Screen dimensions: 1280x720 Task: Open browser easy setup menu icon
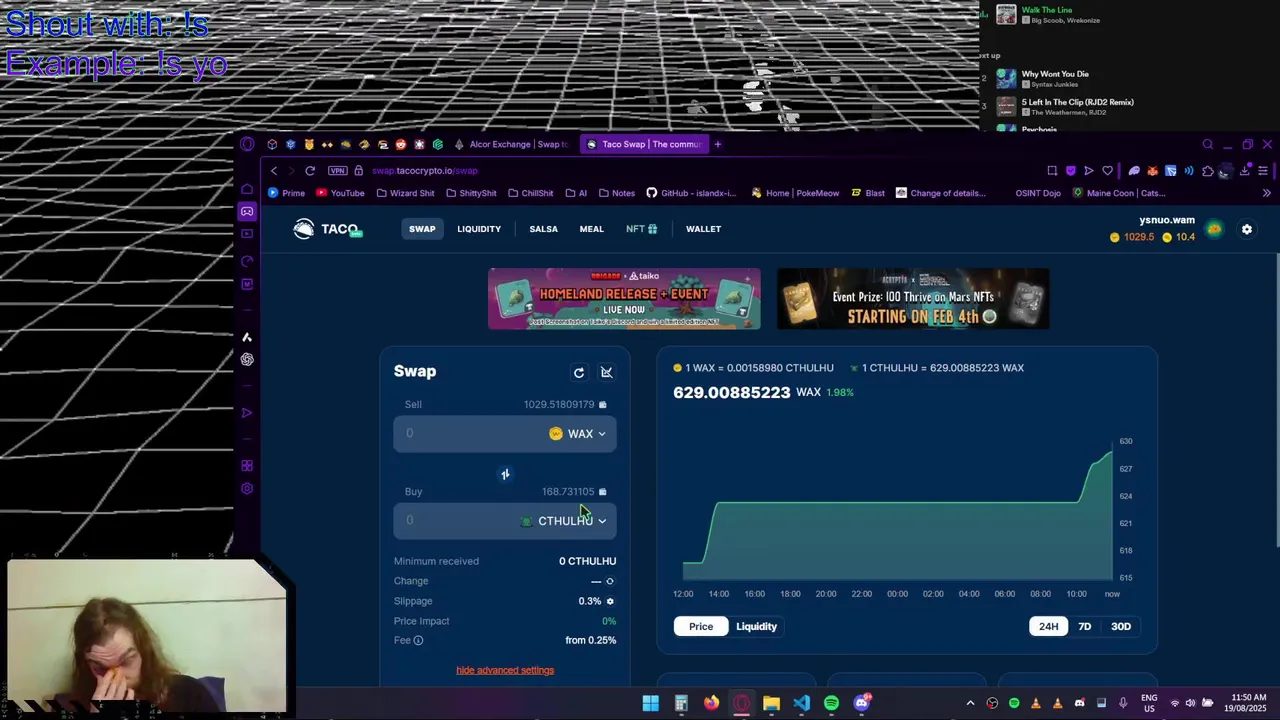click(1263, 171)
